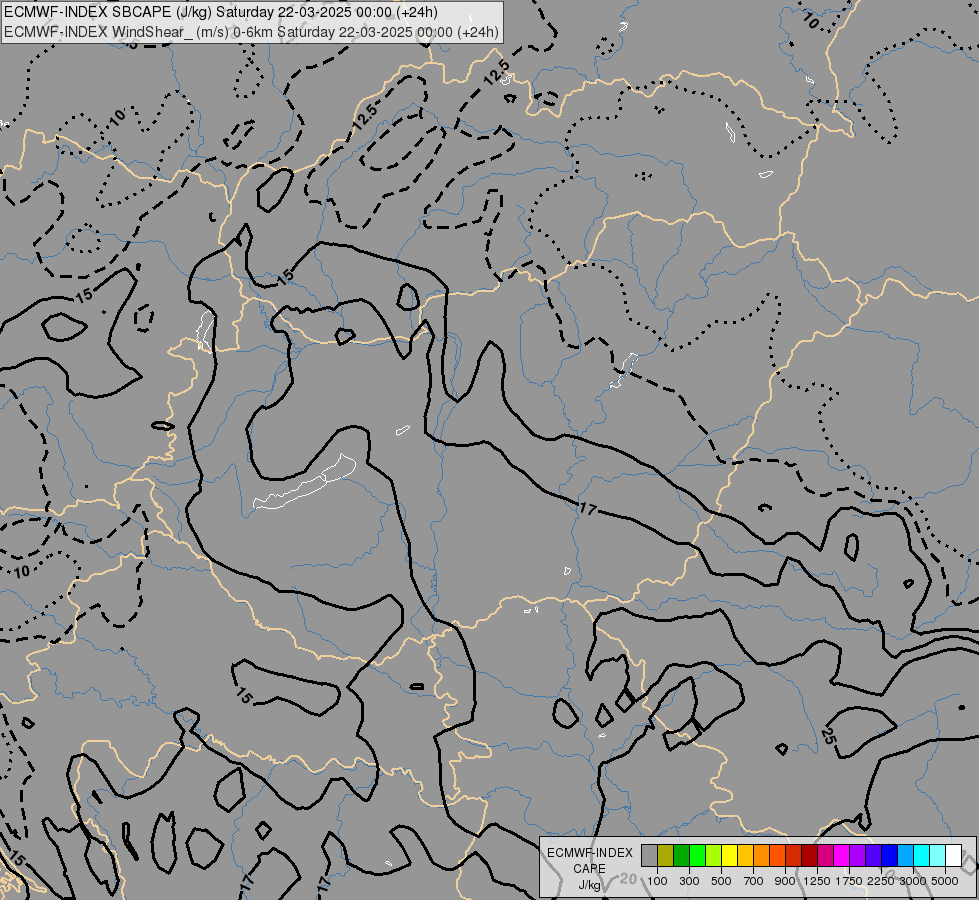
Task: Click the 5000 value on the legend scale
Action: click(945, 881)
